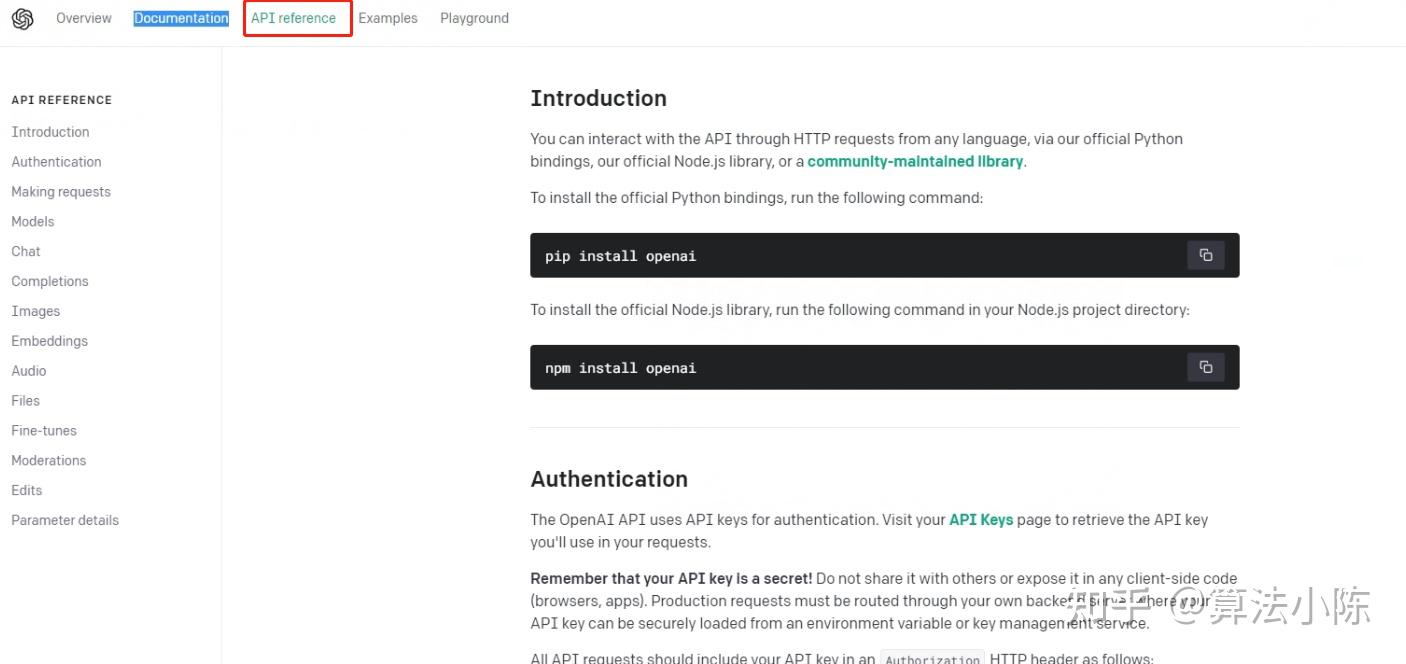This screenshot has width=1406, height=664.
Task: Switch to the Documentation tab
Action: tap(181, 18)
